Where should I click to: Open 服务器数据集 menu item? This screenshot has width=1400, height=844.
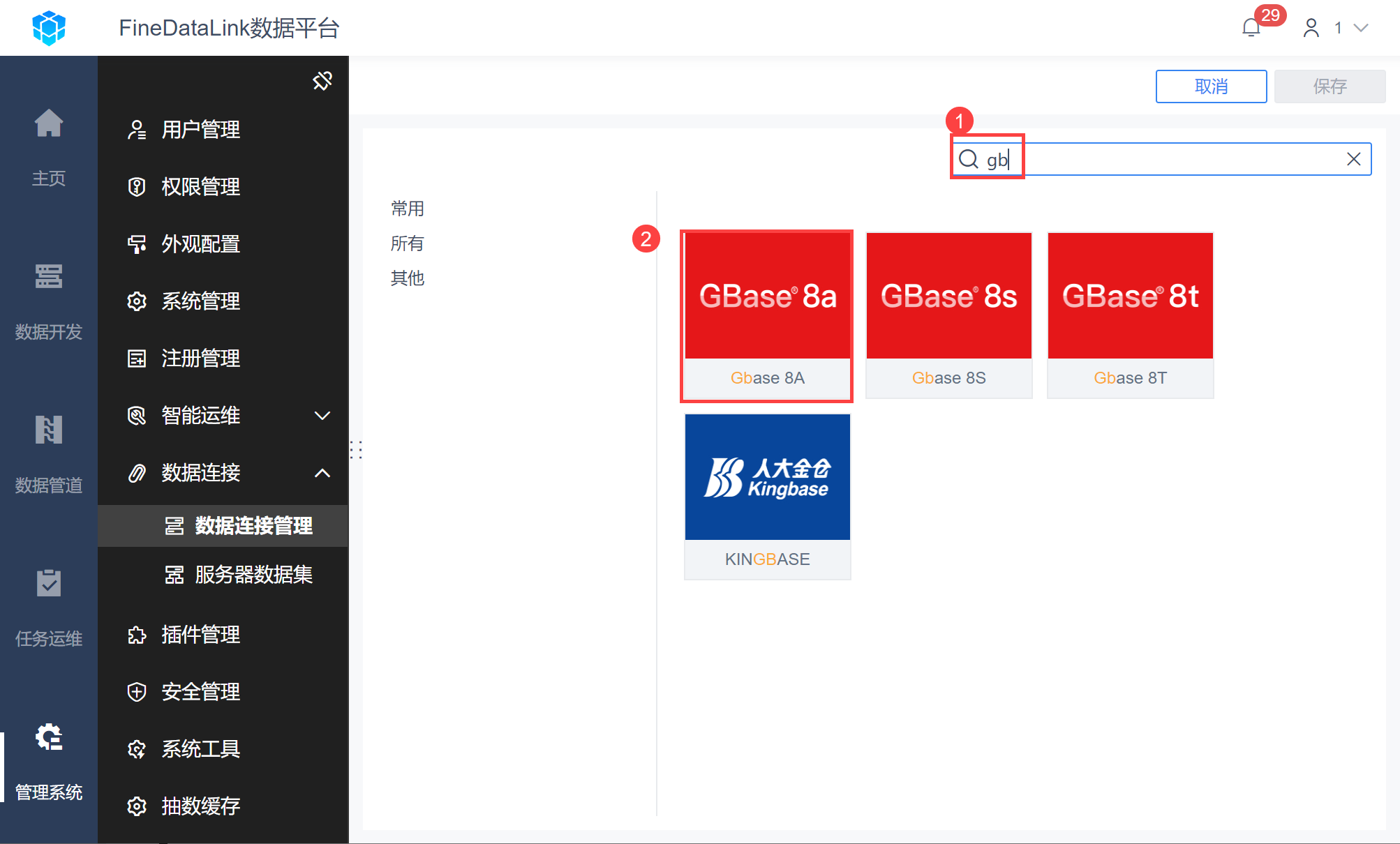[253, 575]
